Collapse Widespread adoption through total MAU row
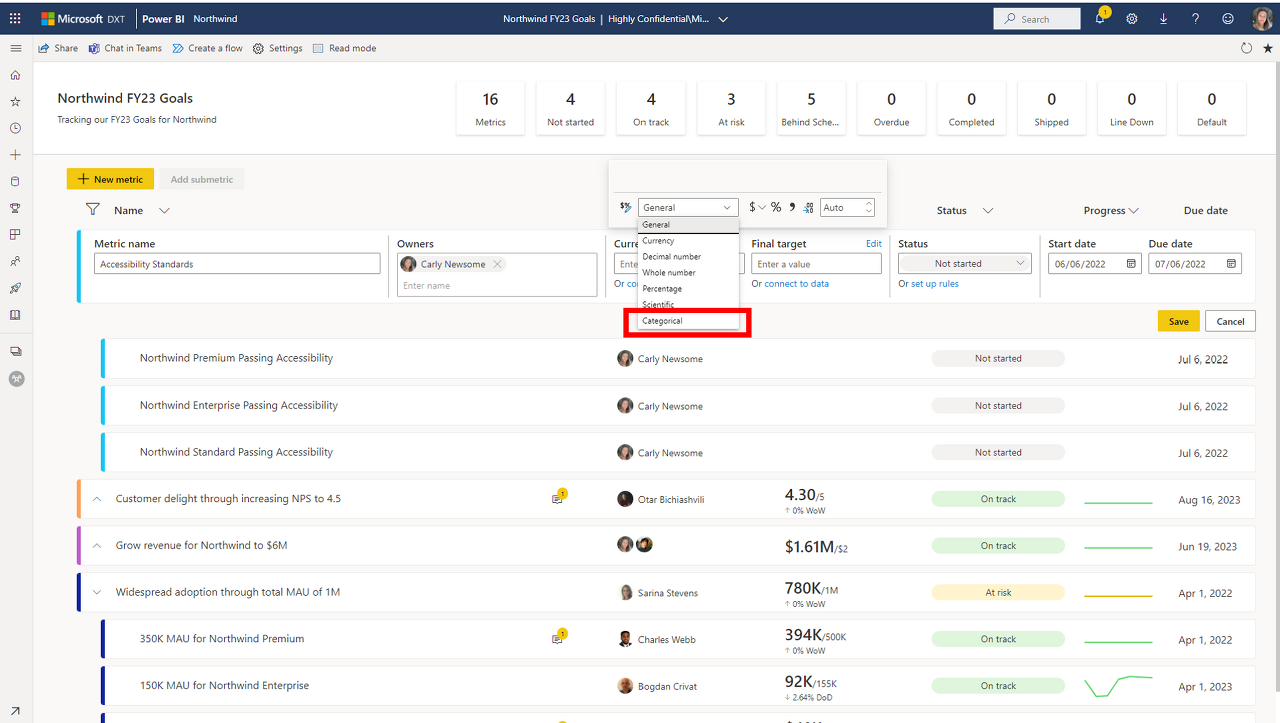 pyautogui.click(x=97, y=592)
